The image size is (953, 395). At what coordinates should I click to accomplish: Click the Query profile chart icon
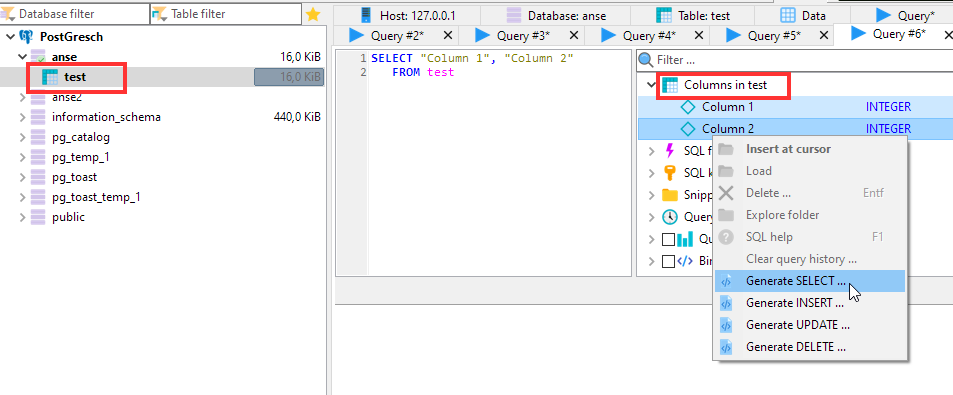685,239
